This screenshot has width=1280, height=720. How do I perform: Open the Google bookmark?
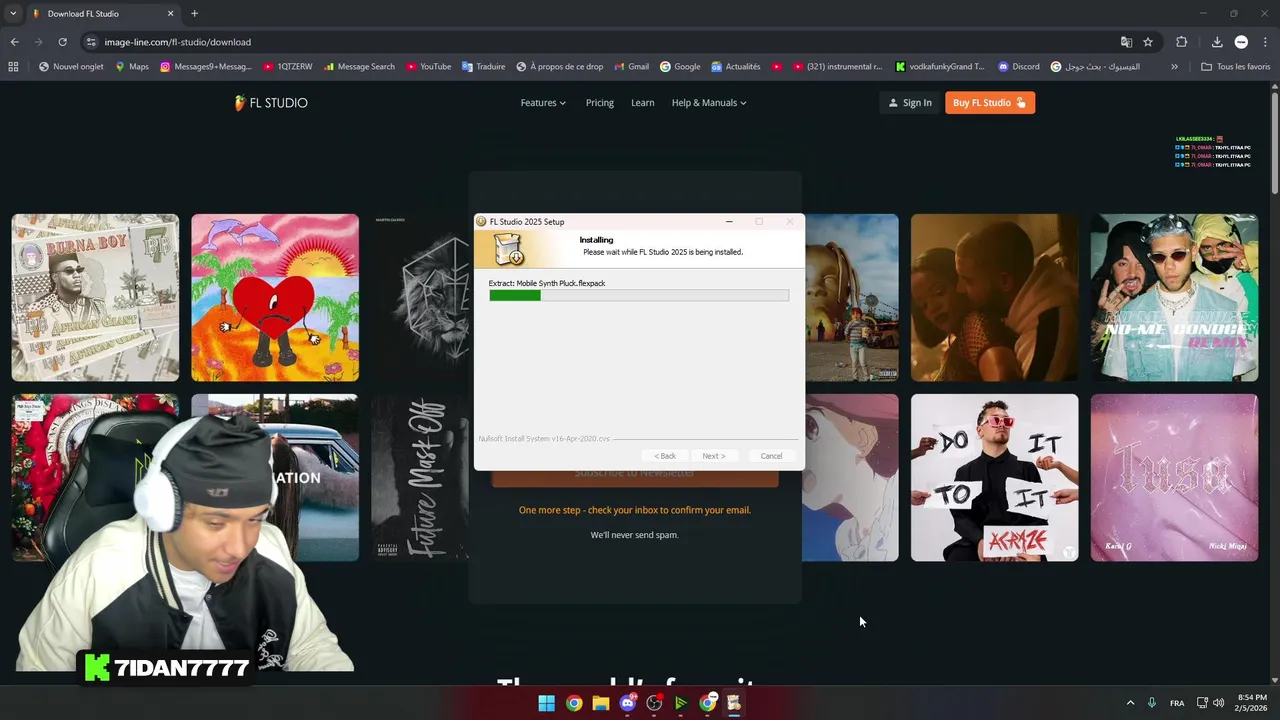click(x=680, y=67)
